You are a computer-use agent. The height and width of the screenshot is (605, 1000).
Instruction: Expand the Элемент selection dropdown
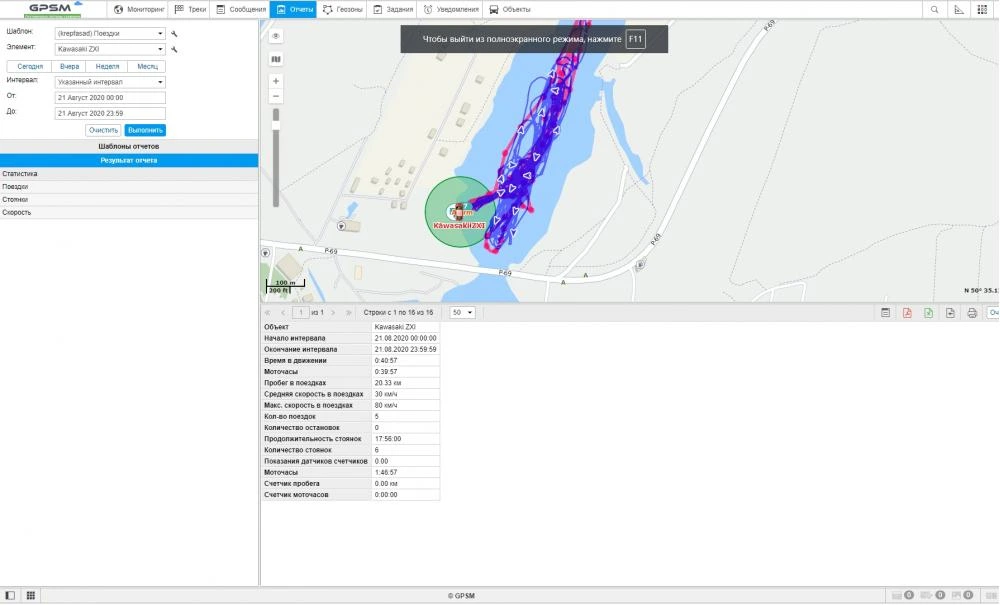[x=108, y=47]
